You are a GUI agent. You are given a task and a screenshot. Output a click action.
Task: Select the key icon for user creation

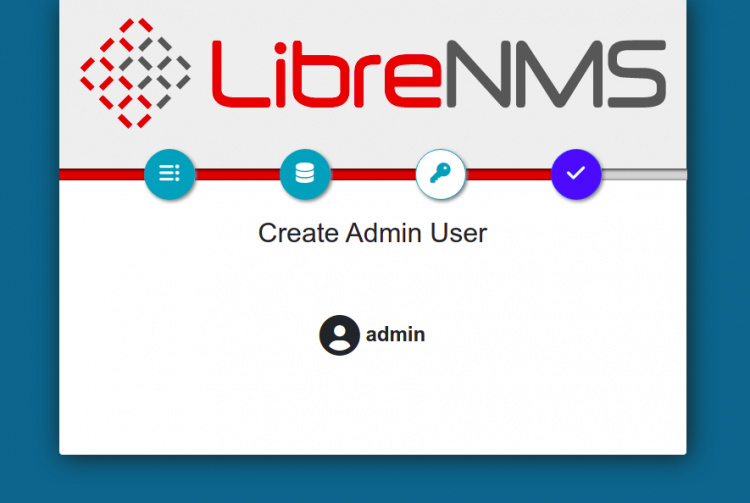coord(440,174)
